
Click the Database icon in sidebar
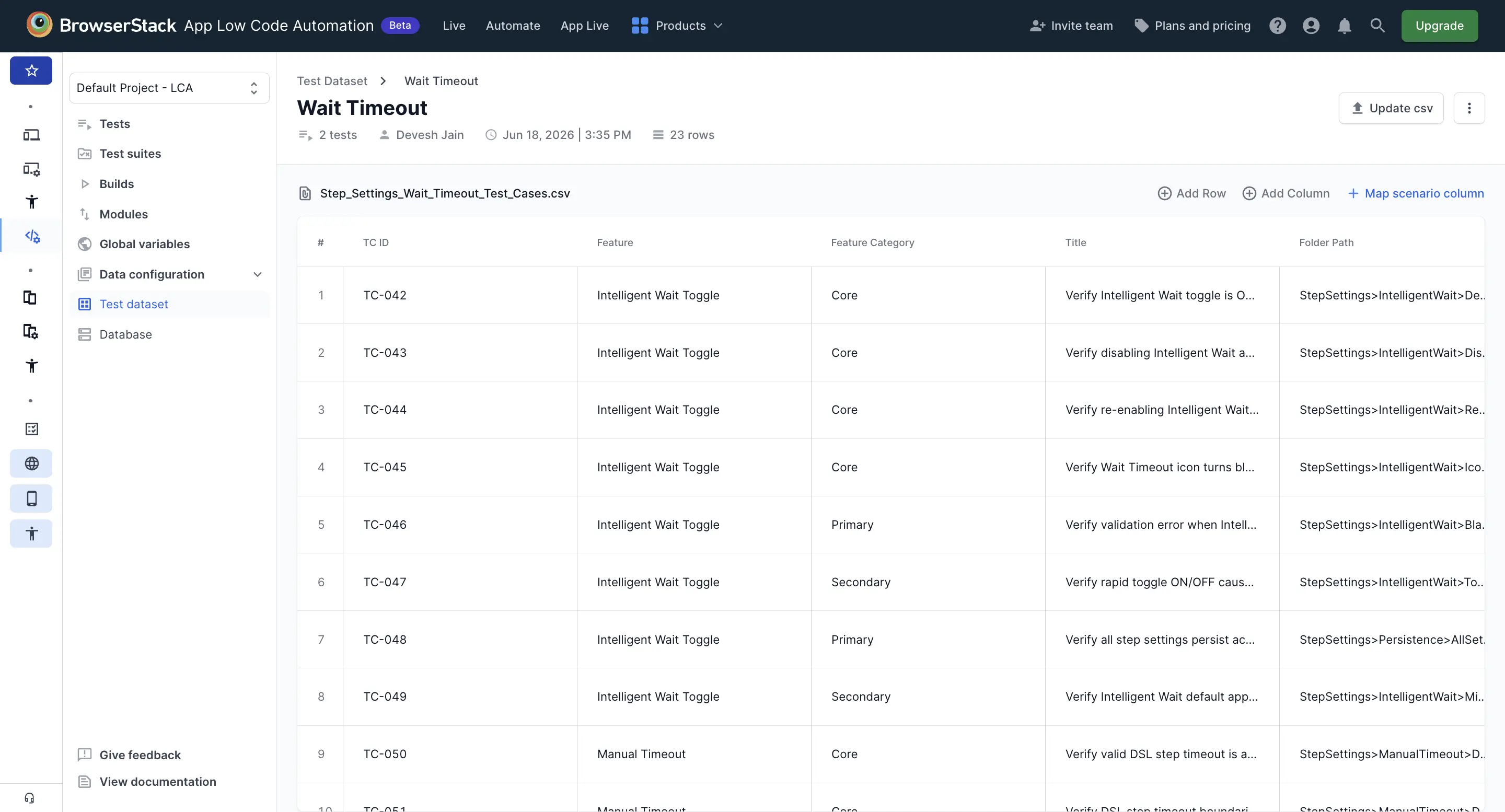point(85,335)
